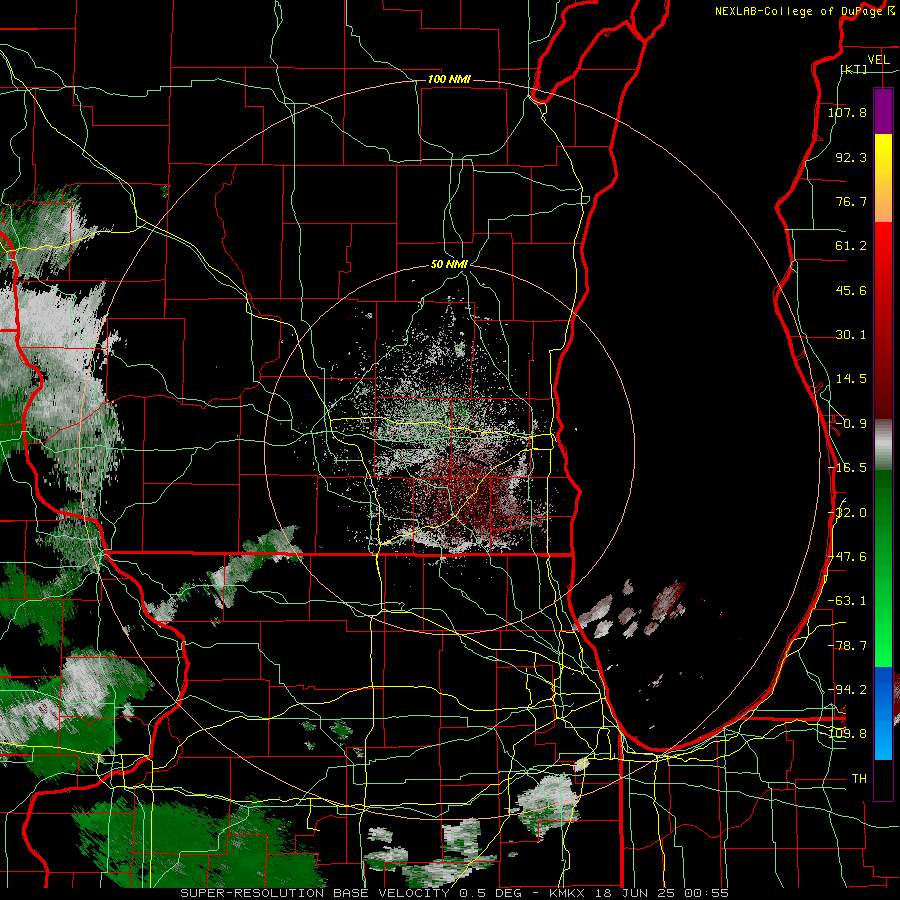Click the 30.1 velocity scale value

coord(851,335)
